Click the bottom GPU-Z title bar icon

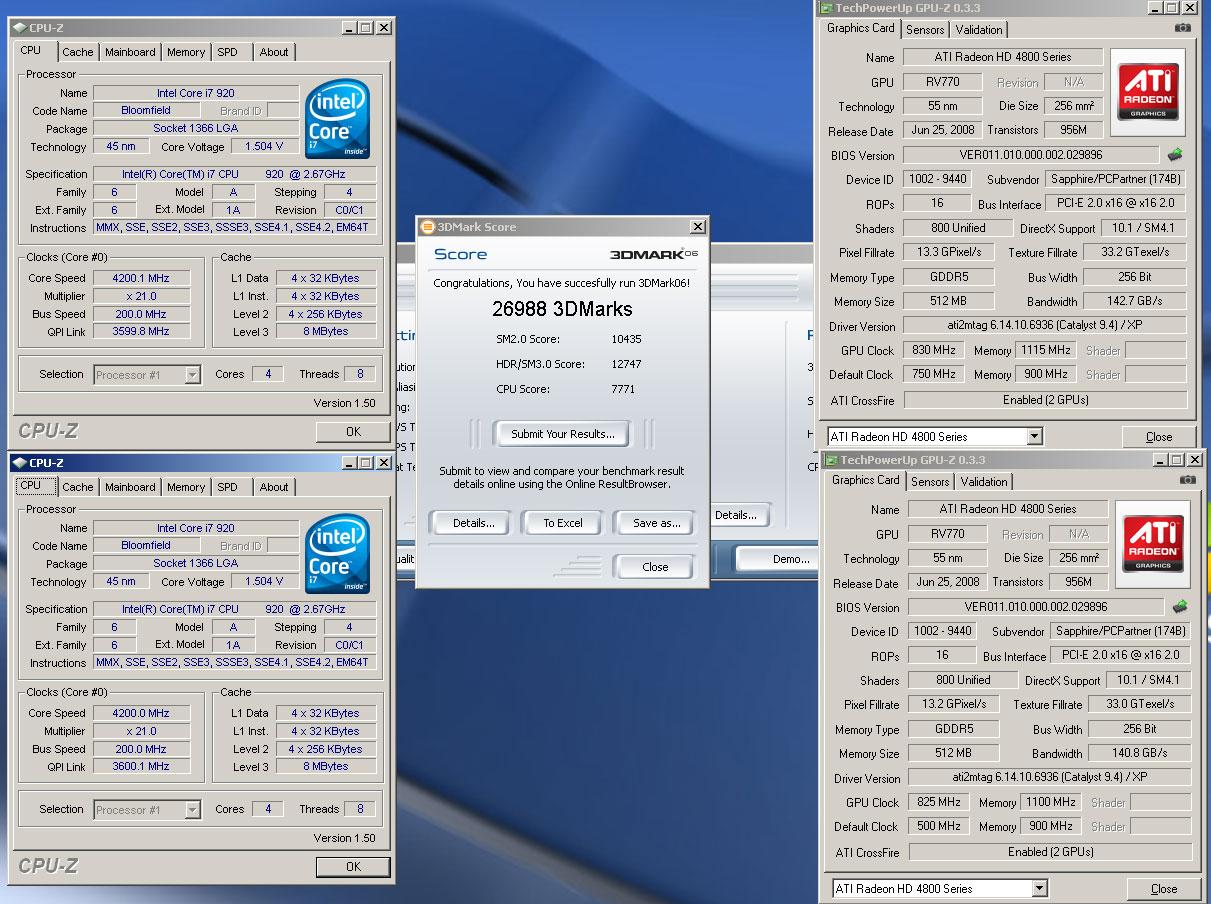click(x=830, y=460)
